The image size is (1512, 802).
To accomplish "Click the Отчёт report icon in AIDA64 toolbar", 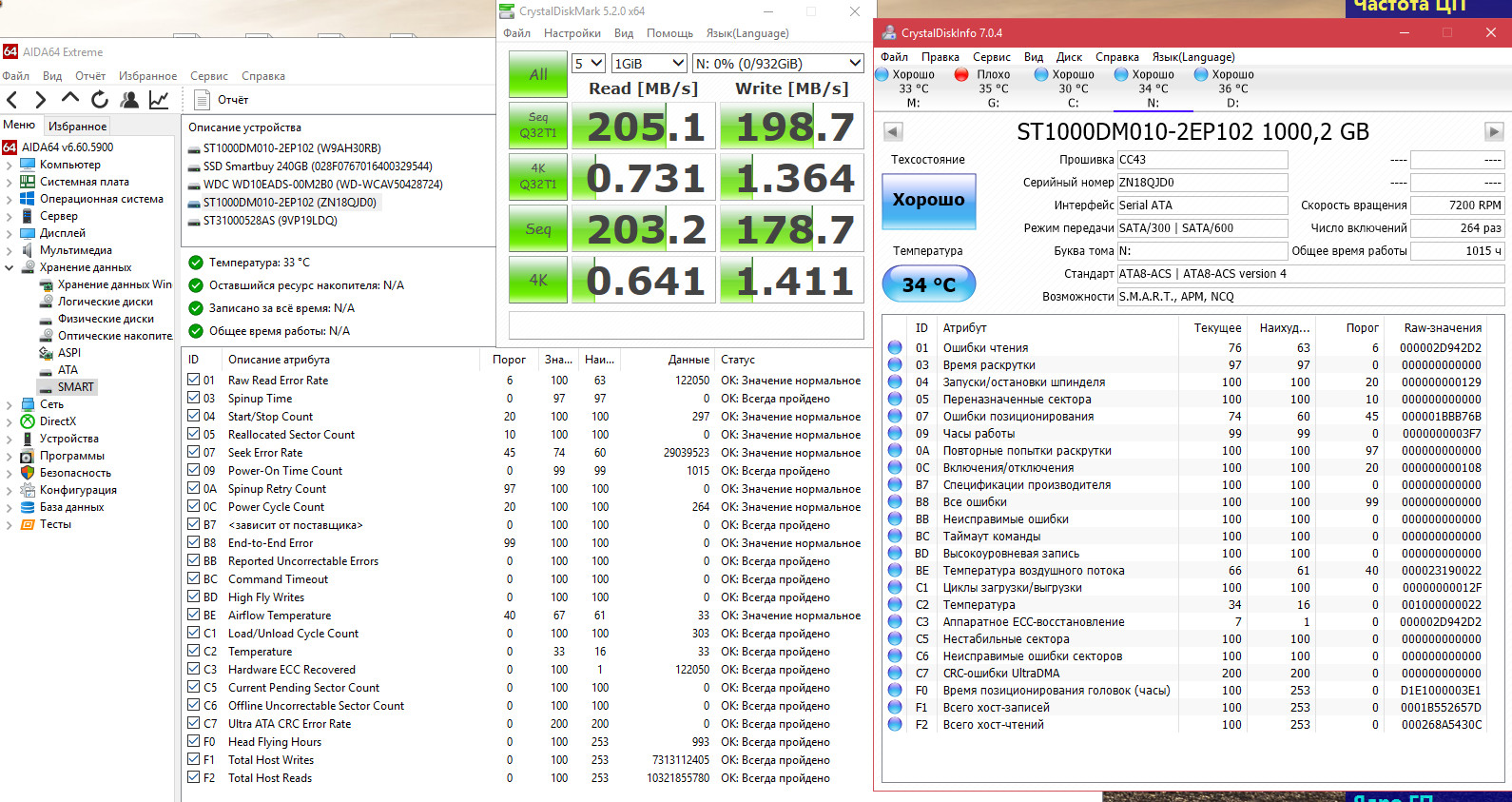I will (202, 99).
